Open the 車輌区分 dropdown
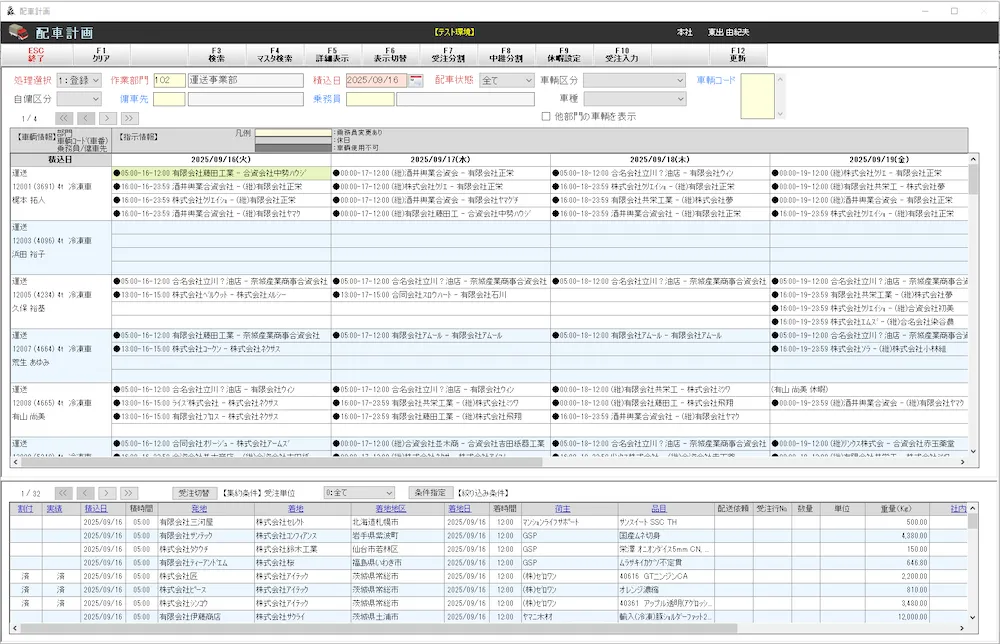 (x=634, y=80)
